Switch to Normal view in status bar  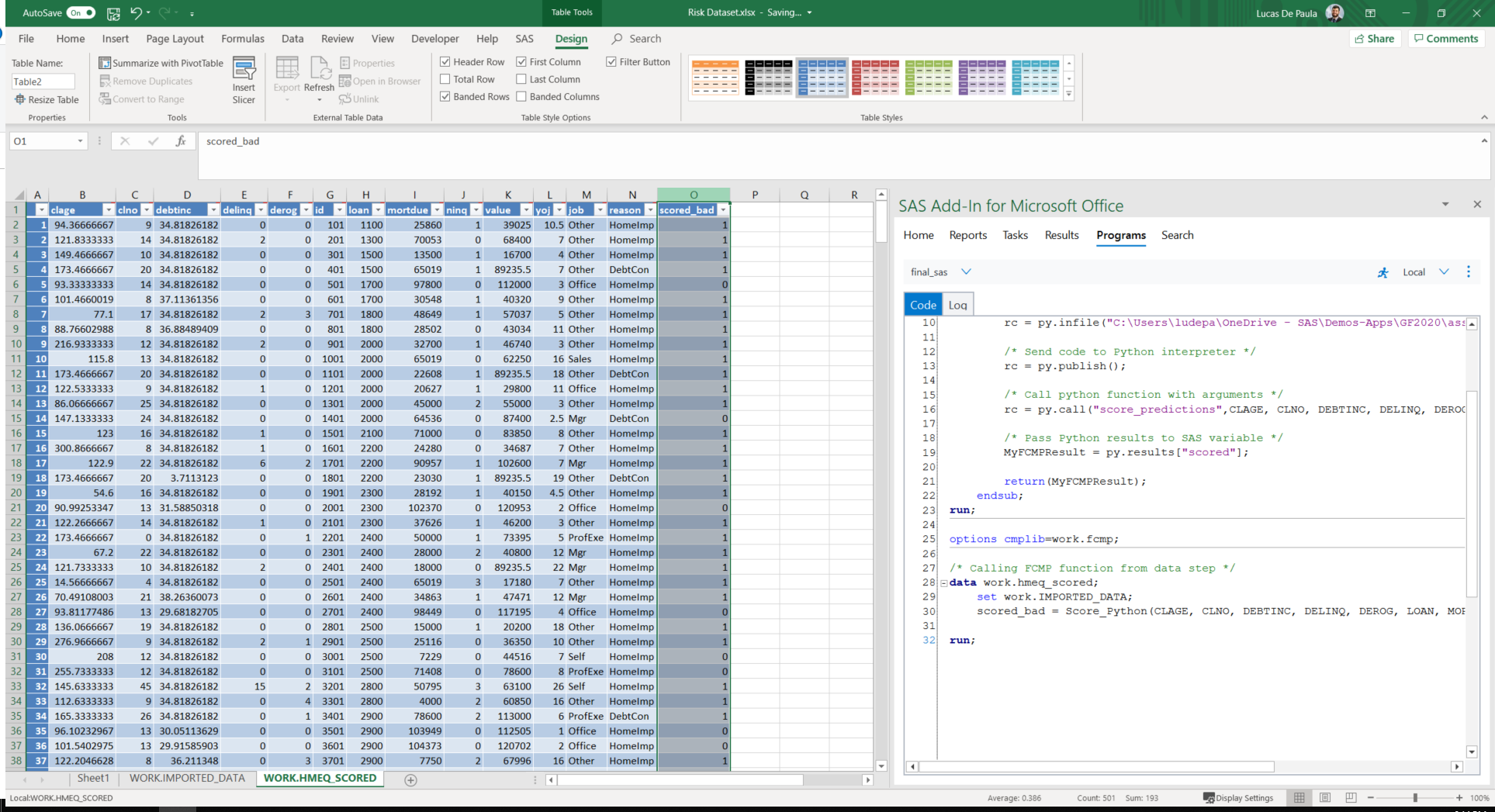[x=1299, y=797]
